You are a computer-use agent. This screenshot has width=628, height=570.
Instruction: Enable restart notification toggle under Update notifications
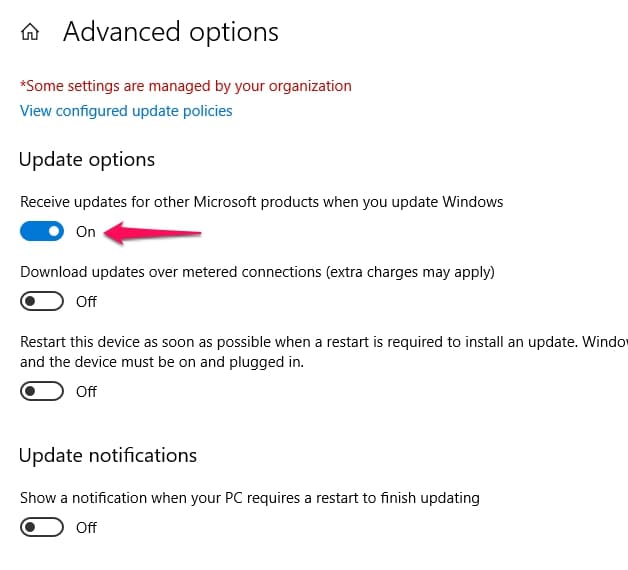point(42,527)
